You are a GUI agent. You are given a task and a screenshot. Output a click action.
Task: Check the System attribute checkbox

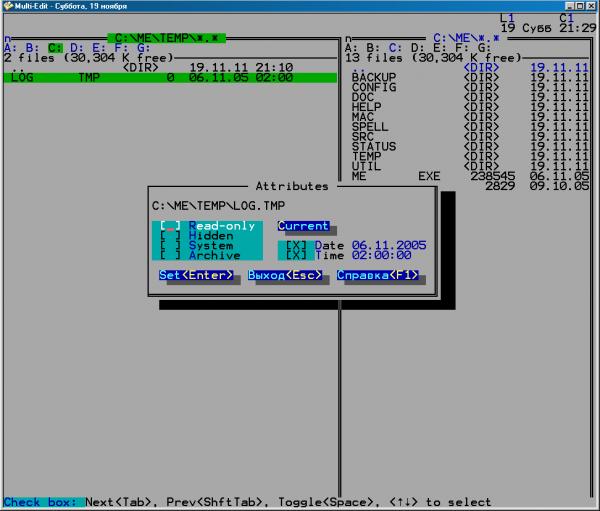[x=169, y=245]
